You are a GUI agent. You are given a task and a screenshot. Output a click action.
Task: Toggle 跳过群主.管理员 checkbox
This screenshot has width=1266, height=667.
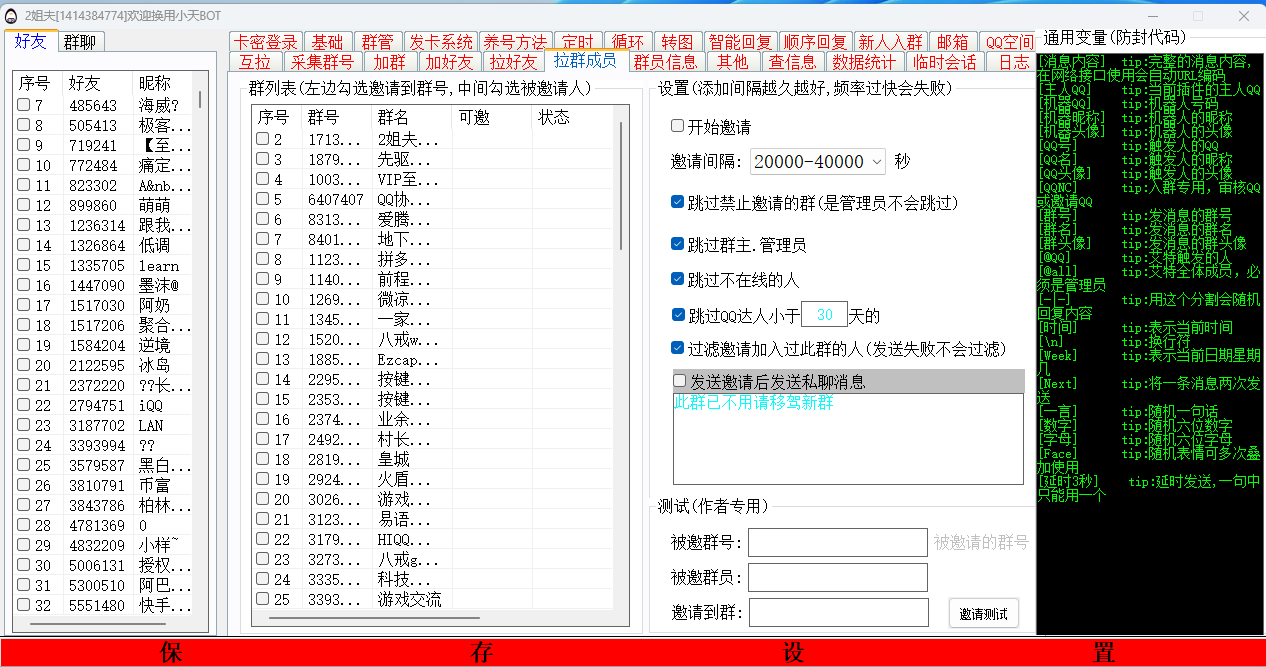point(678,244)
